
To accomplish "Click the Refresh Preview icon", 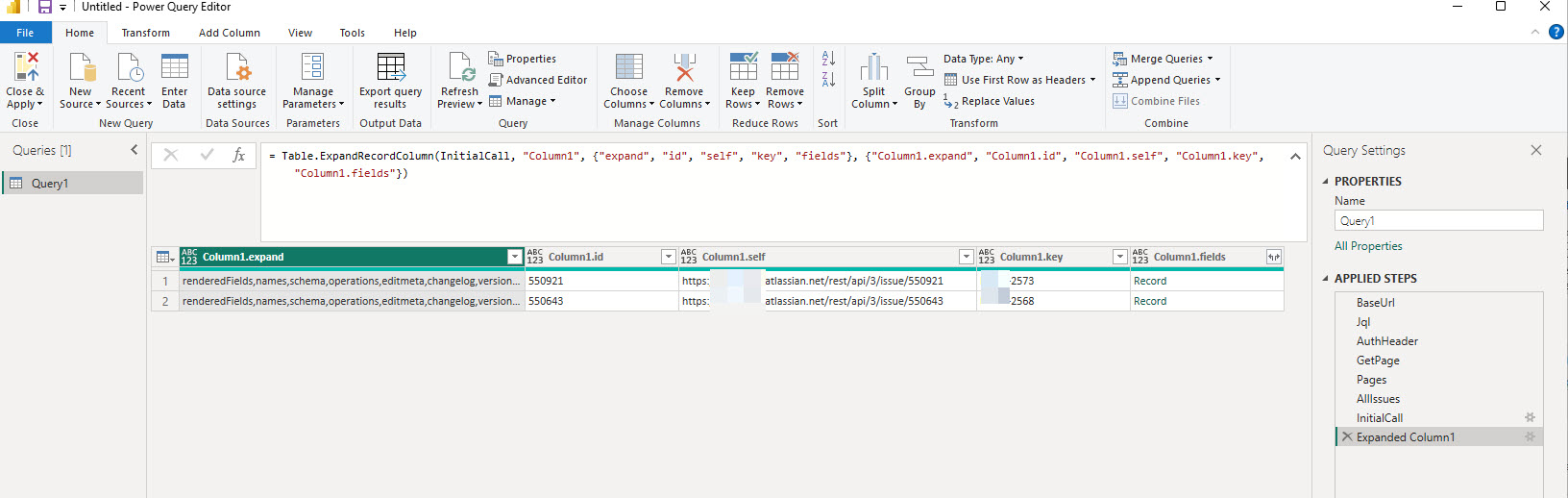I will pos(461,67).
